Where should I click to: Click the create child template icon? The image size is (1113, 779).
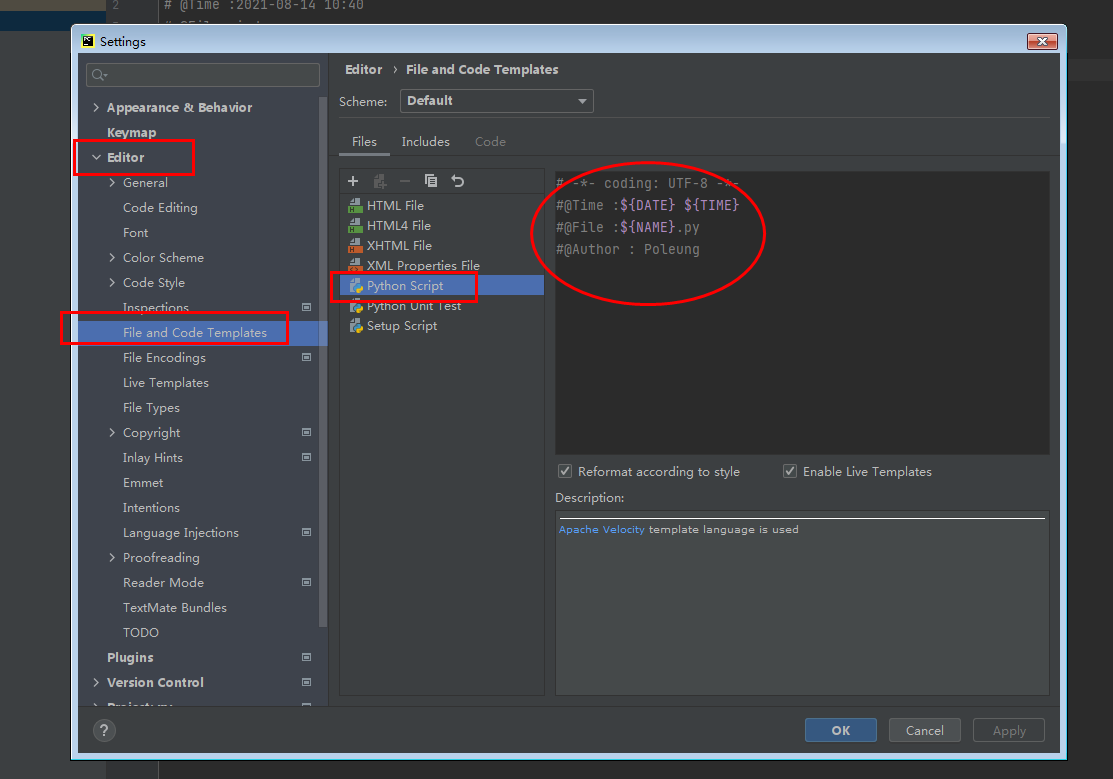coord(380,181)
